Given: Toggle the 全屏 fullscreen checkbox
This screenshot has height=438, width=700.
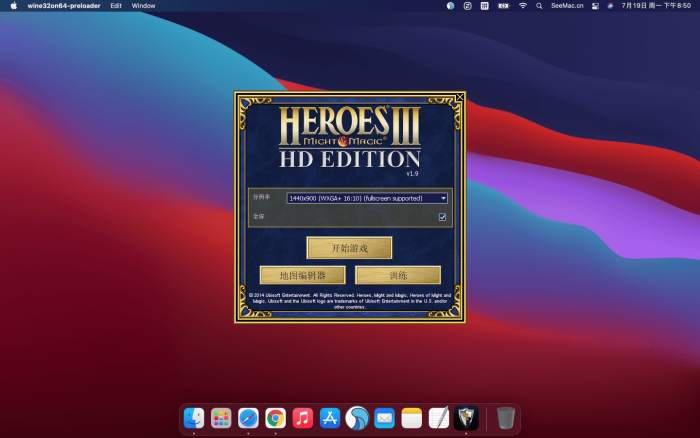Looking at the screenshot, I should (x=442, y=216).
